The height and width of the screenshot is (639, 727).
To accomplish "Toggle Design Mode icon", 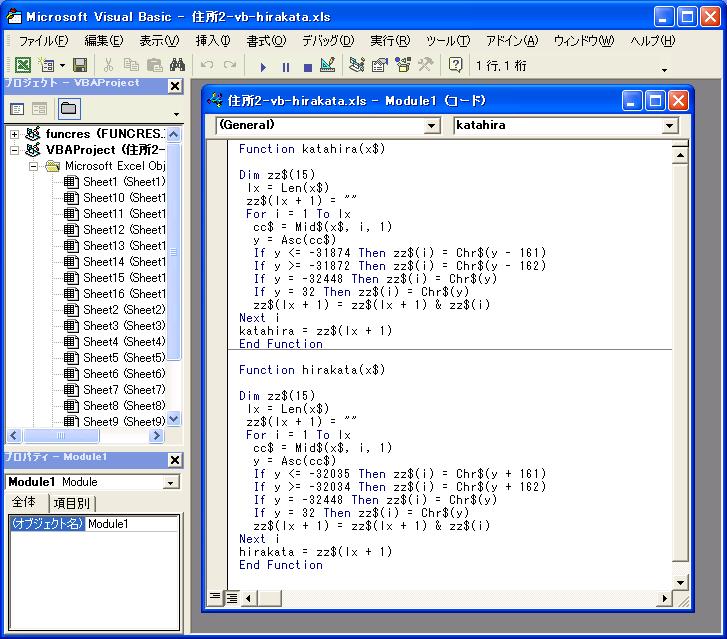I will tap(328, 65).
